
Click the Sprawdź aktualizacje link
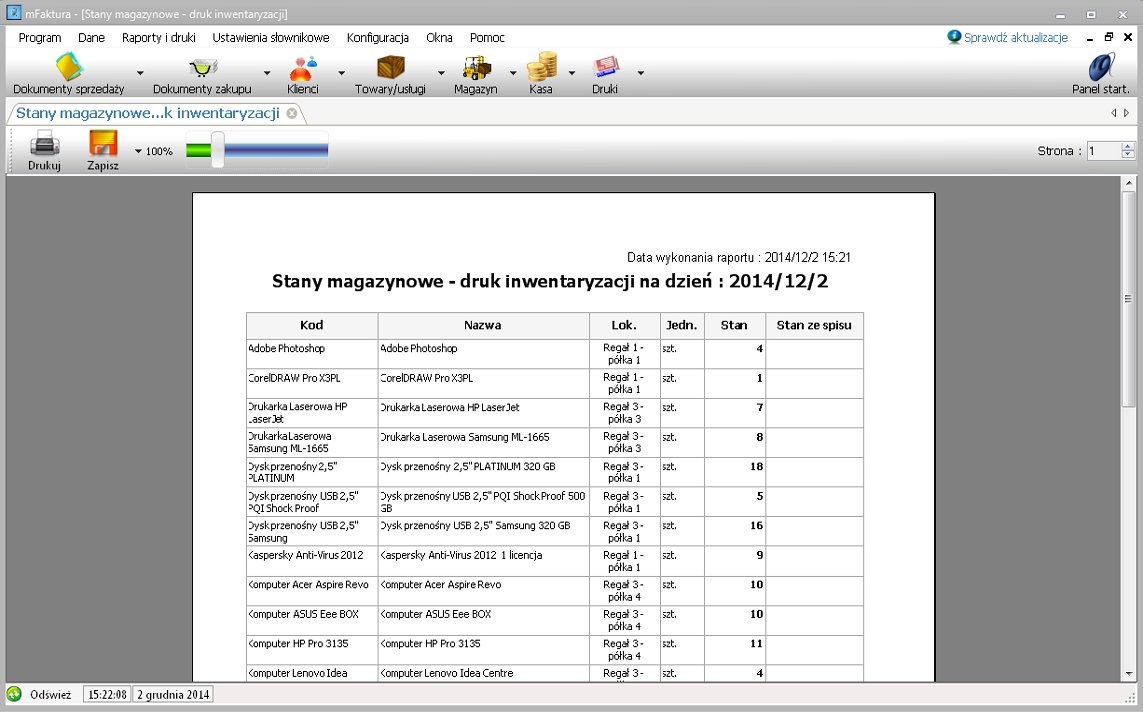pos(1015,38)
